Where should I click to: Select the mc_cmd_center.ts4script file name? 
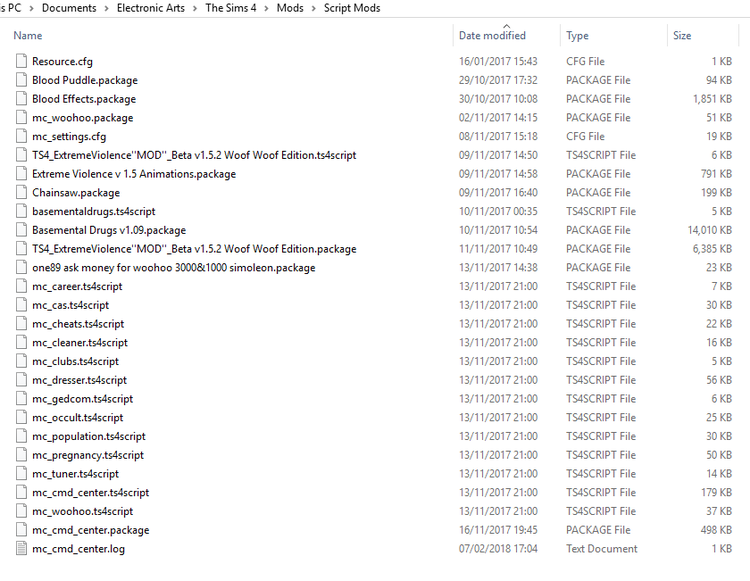[x=90, y=492]
